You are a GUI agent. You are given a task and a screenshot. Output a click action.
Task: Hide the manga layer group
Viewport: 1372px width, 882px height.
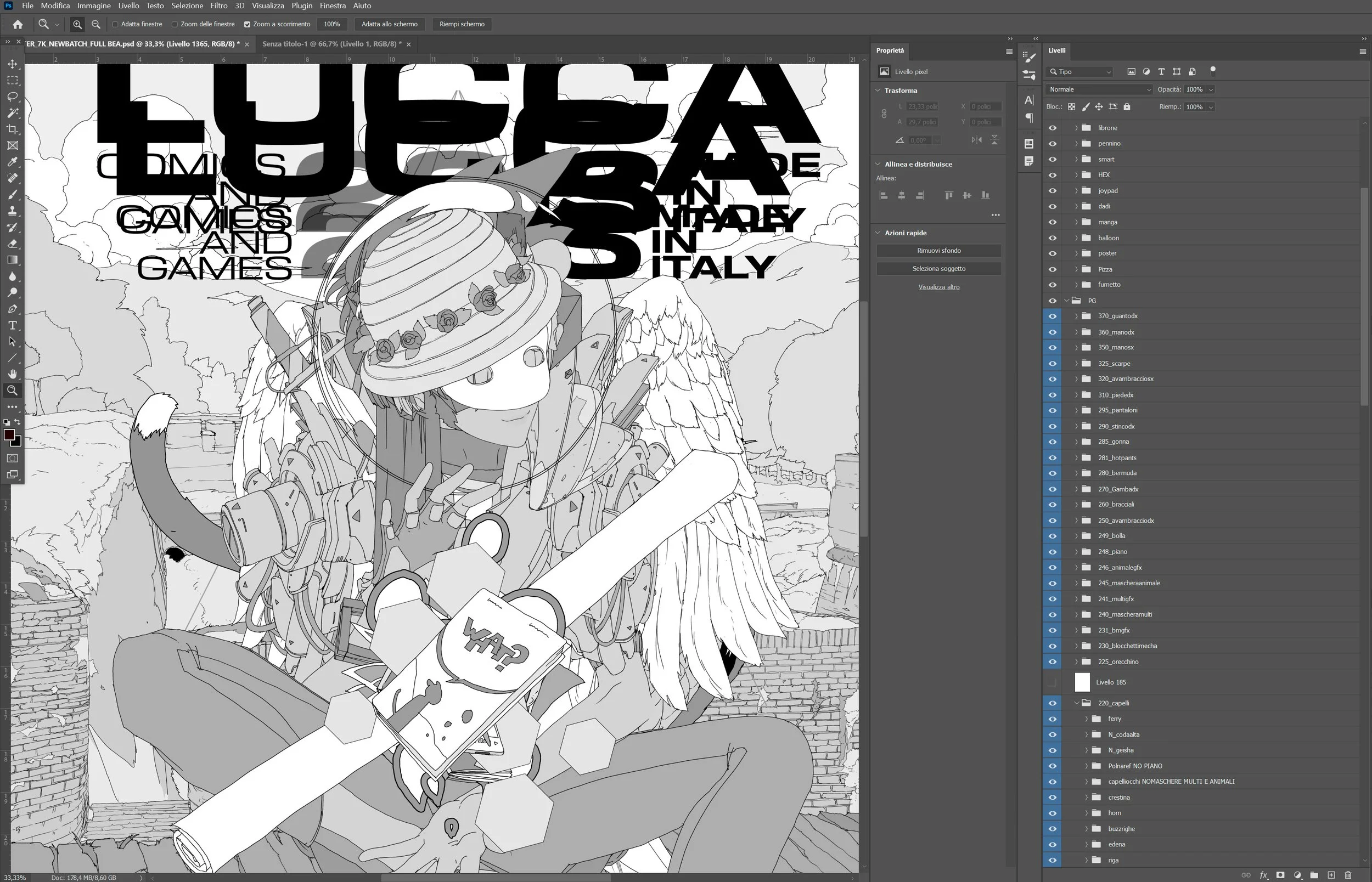coord(1053,222)
